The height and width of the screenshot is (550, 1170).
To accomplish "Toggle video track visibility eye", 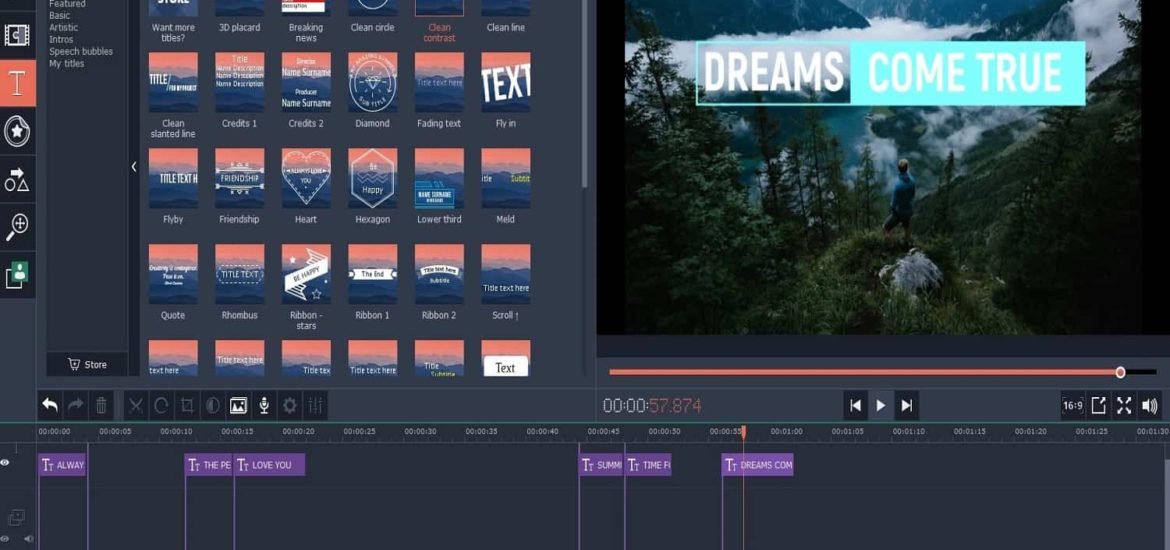I will [4, 538].
